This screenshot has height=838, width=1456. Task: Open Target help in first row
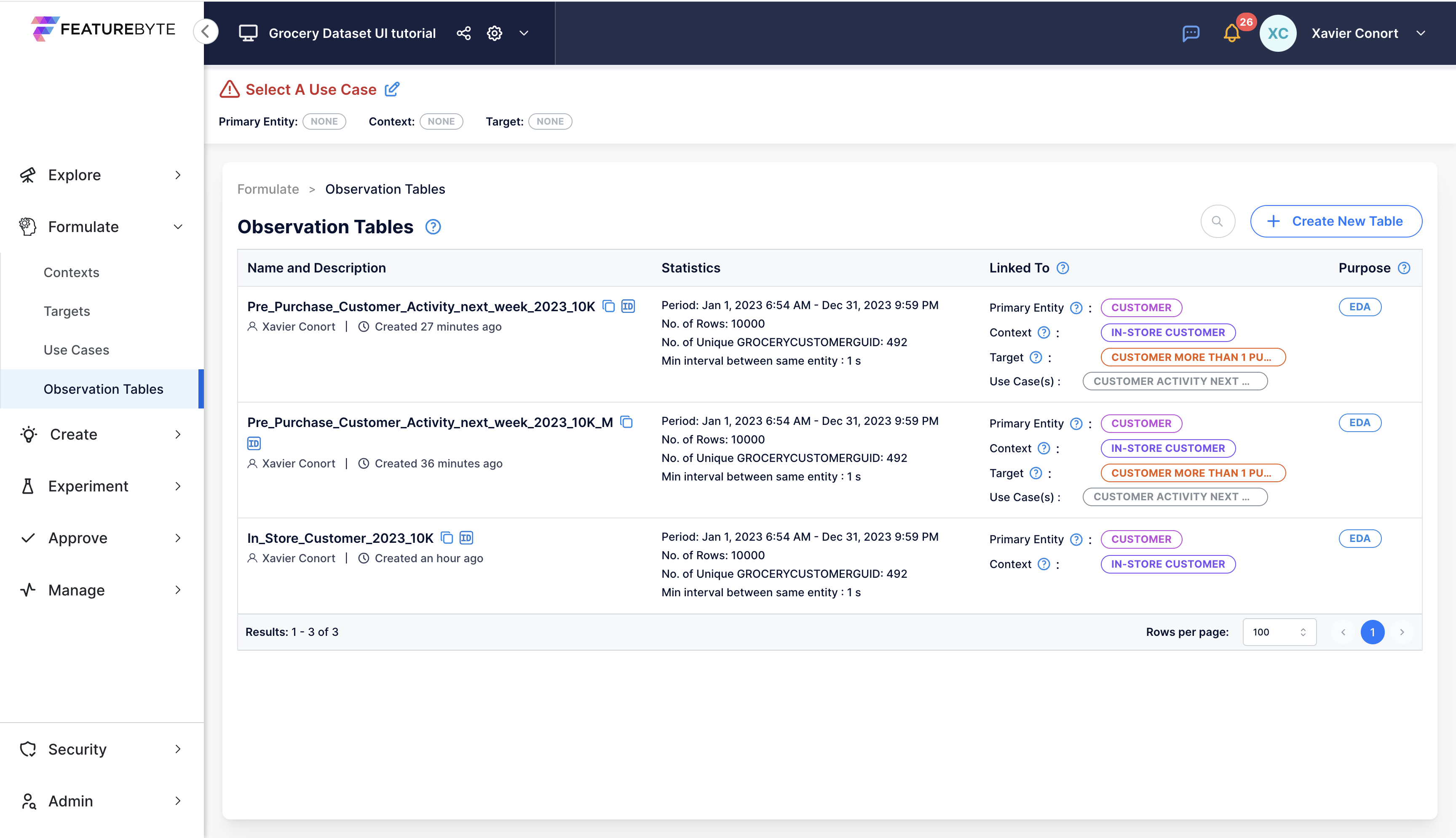pyautogui.click(x=1036, y=358)
